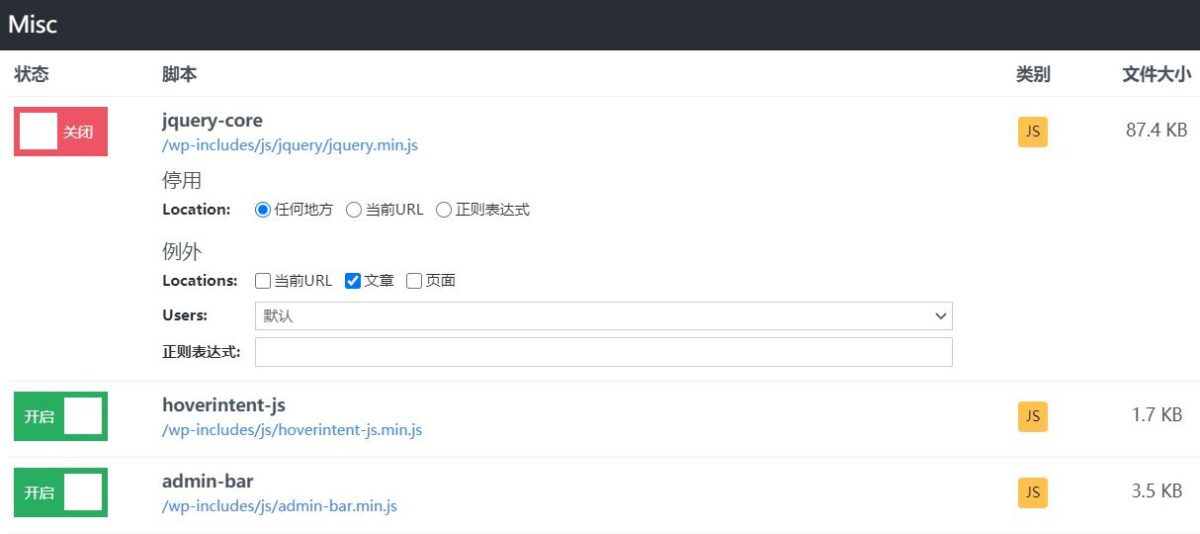This screenshot has width=1200, height=534.
Task: Click the Users: field label
Action: (185, 315)
